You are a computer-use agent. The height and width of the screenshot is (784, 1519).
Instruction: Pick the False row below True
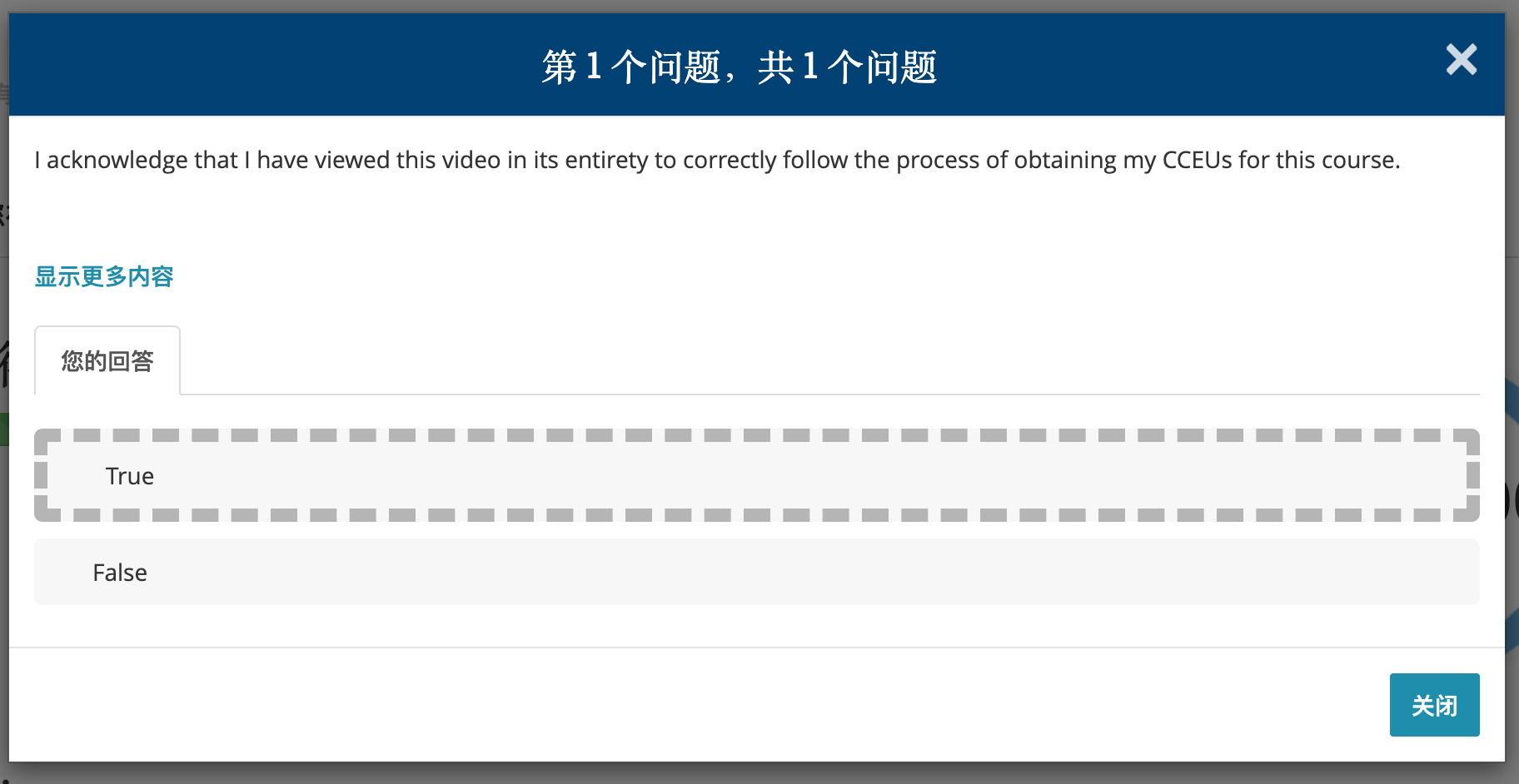(x=756, y=573)
